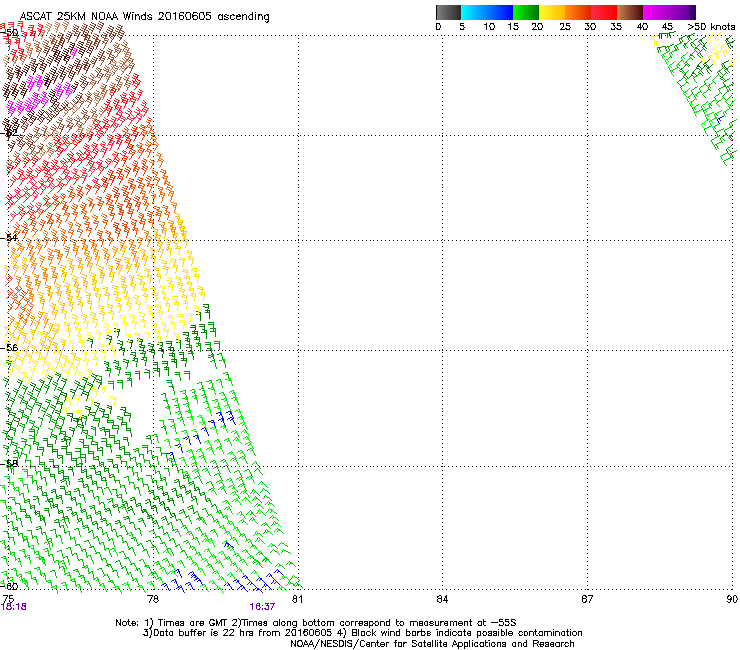The image size is (740, 650).
Task: Click the -54 latitude axis label
Action: (9, 238)
